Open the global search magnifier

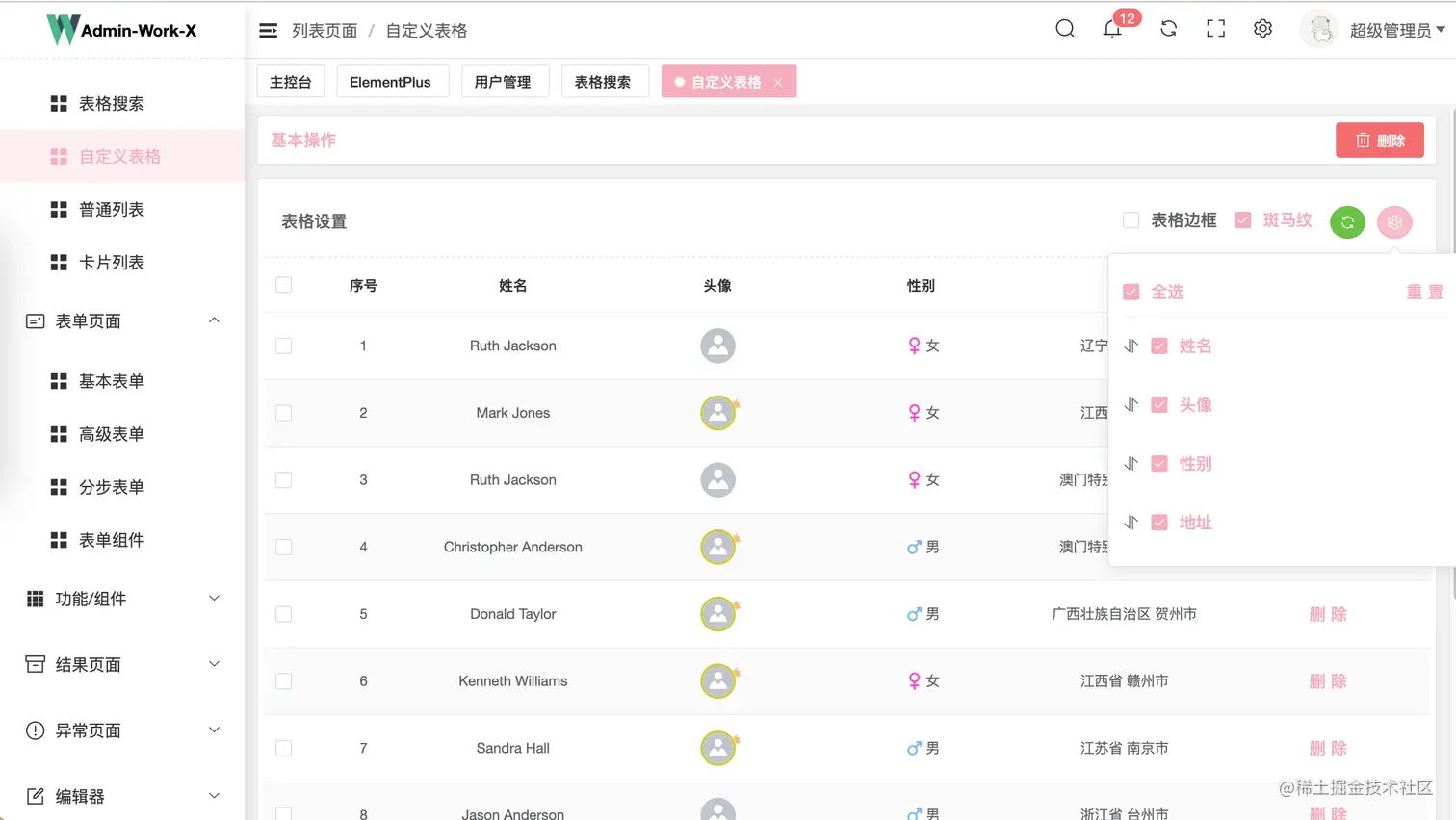click(1064, 29)
